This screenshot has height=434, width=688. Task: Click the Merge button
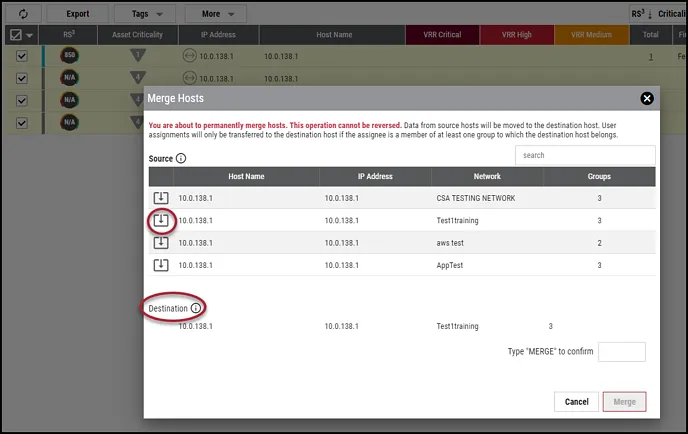tap(624, 402)
